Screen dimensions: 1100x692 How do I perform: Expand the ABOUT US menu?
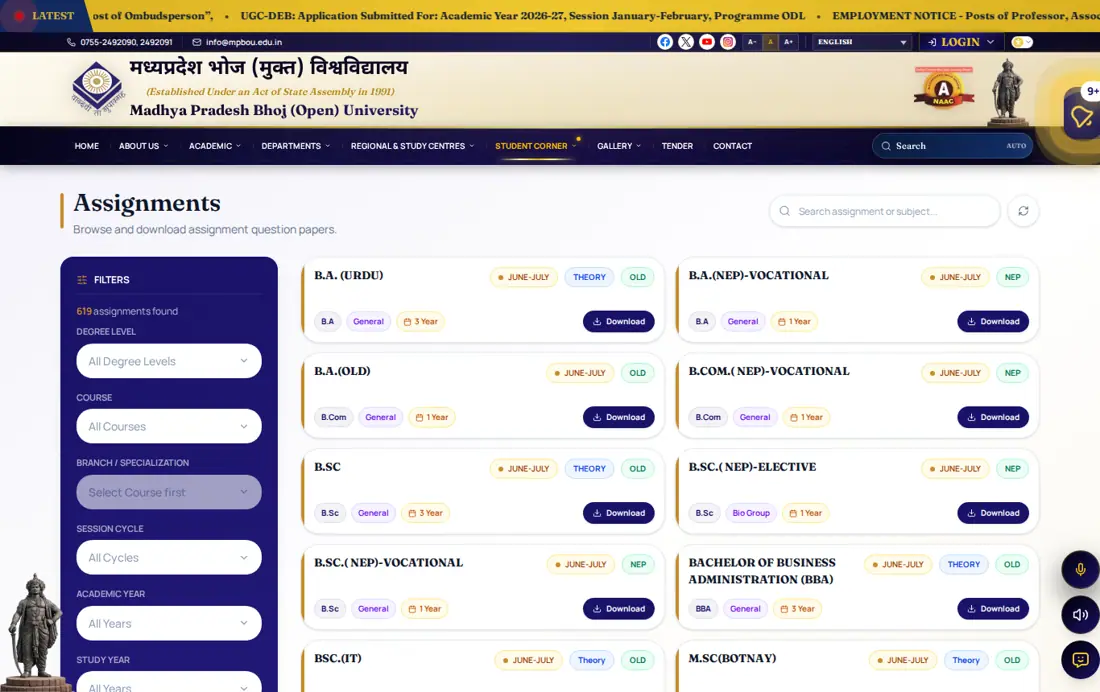coord(143,146)
